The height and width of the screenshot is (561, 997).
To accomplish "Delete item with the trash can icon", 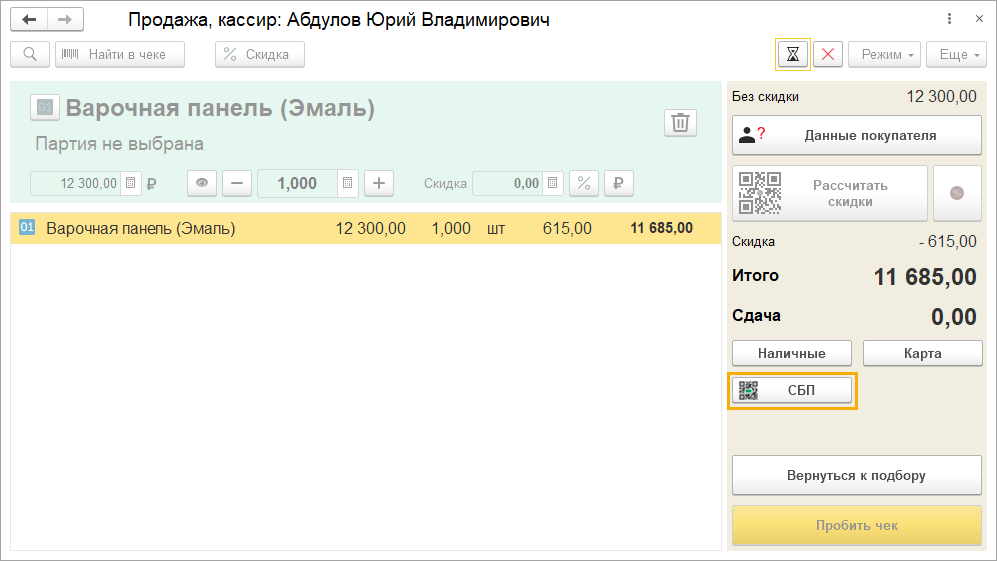I will (x=680, y=122).
